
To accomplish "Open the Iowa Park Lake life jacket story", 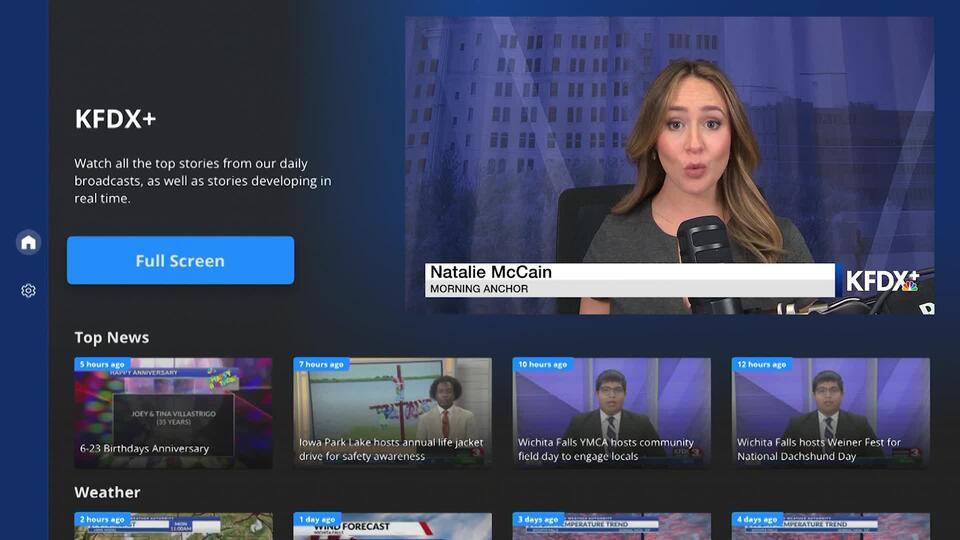I will click(392, 413).
